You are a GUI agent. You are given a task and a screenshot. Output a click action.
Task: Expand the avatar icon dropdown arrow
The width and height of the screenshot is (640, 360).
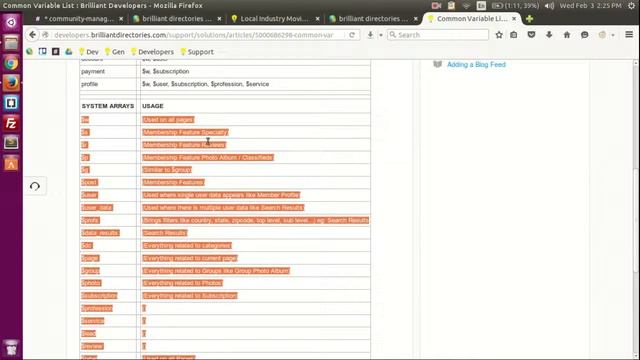click(613, 35)
